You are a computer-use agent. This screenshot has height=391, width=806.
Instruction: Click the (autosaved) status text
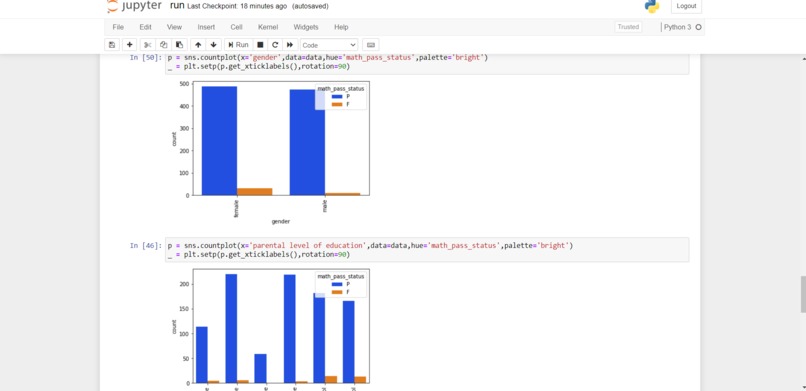310,6
